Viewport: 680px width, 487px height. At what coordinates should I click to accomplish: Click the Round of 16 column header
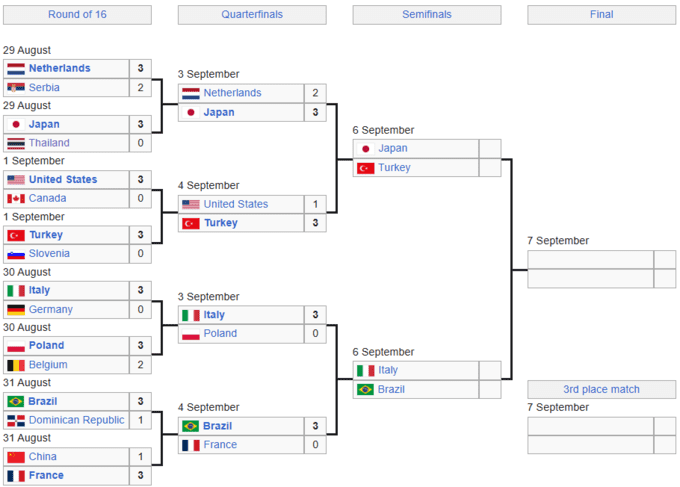coord(77,15)
